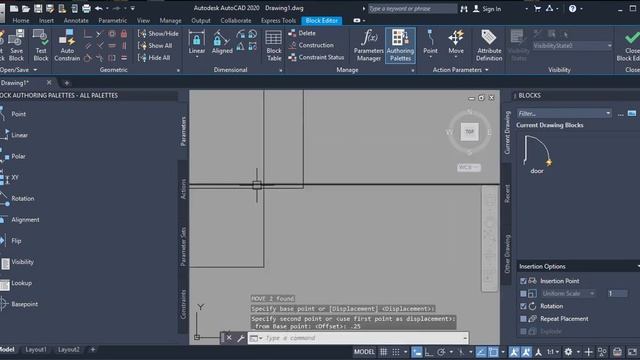Open the Insert ribbon tab
Image resolution: width=640 pixels, height=360 pixels.
coord(47,20)
